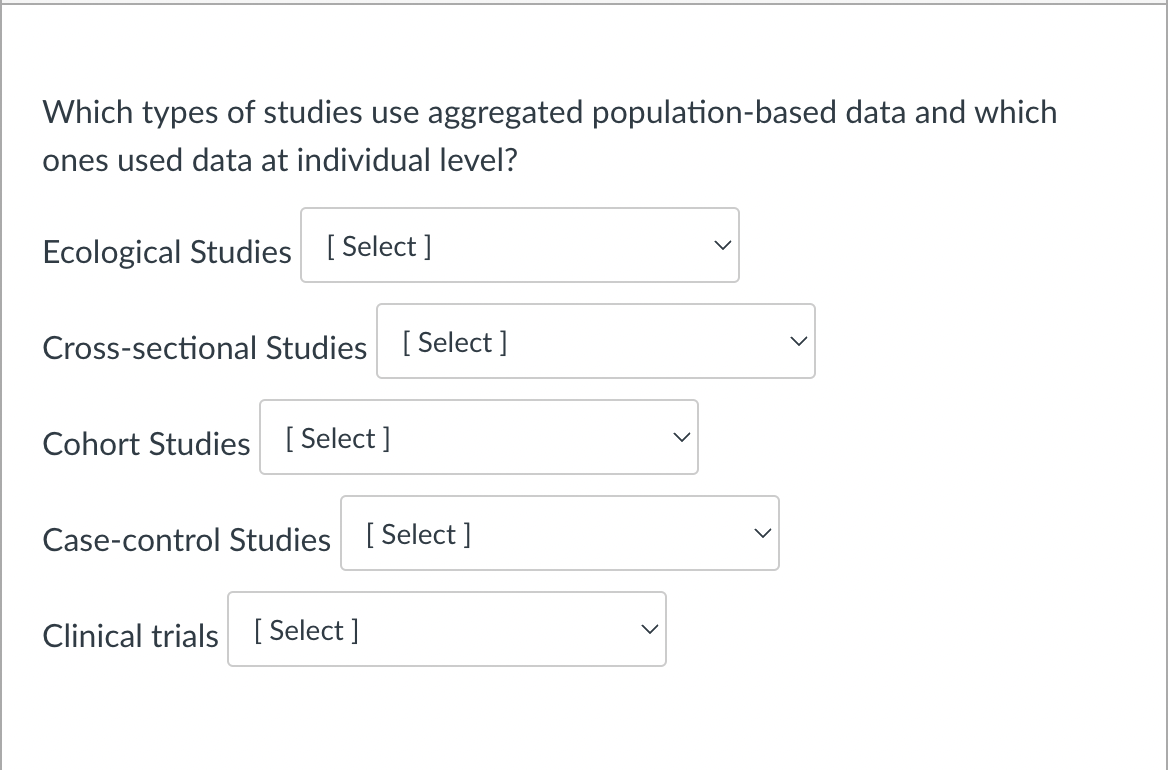Viewport: 1170px width, 770px height.
Task: Click the chevron on the Clinical trials selector
Action: pos(648,628)
